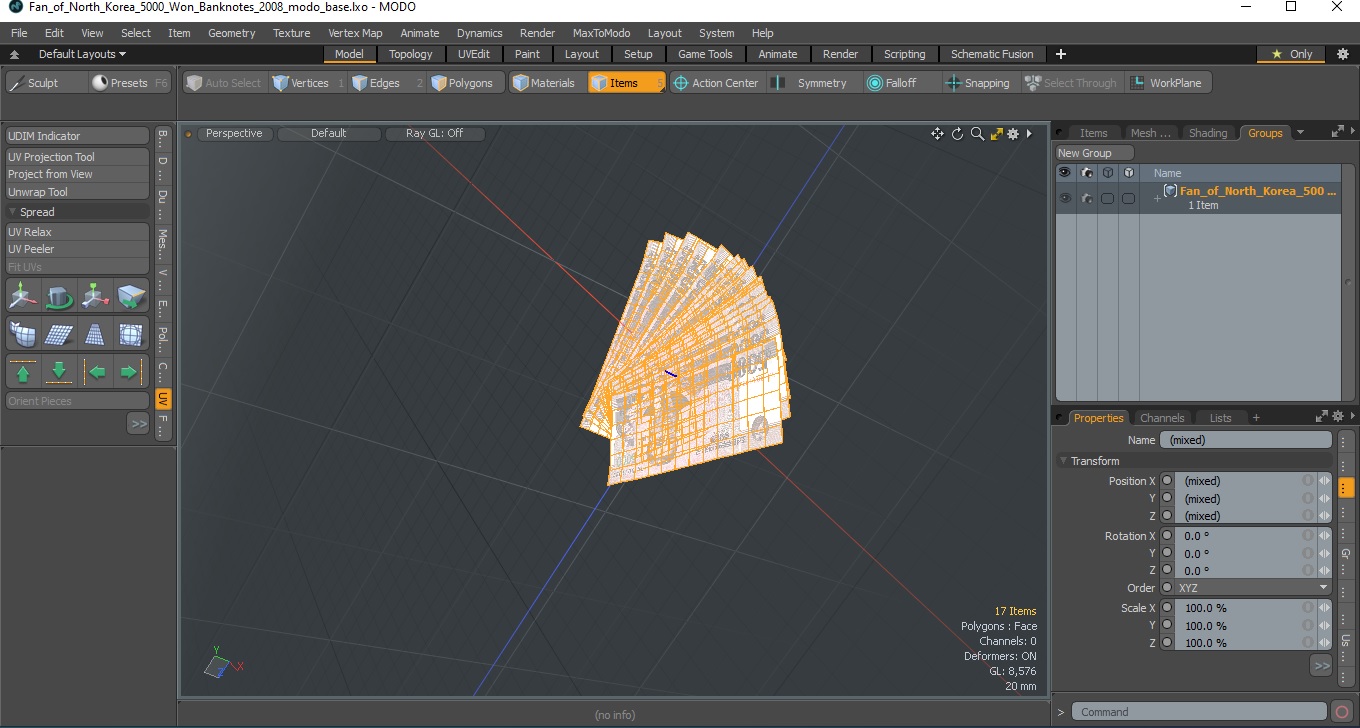Click the trapezoid perspective grid icon
This screenshot has height=728, width=1360.
tap(95, 334)
